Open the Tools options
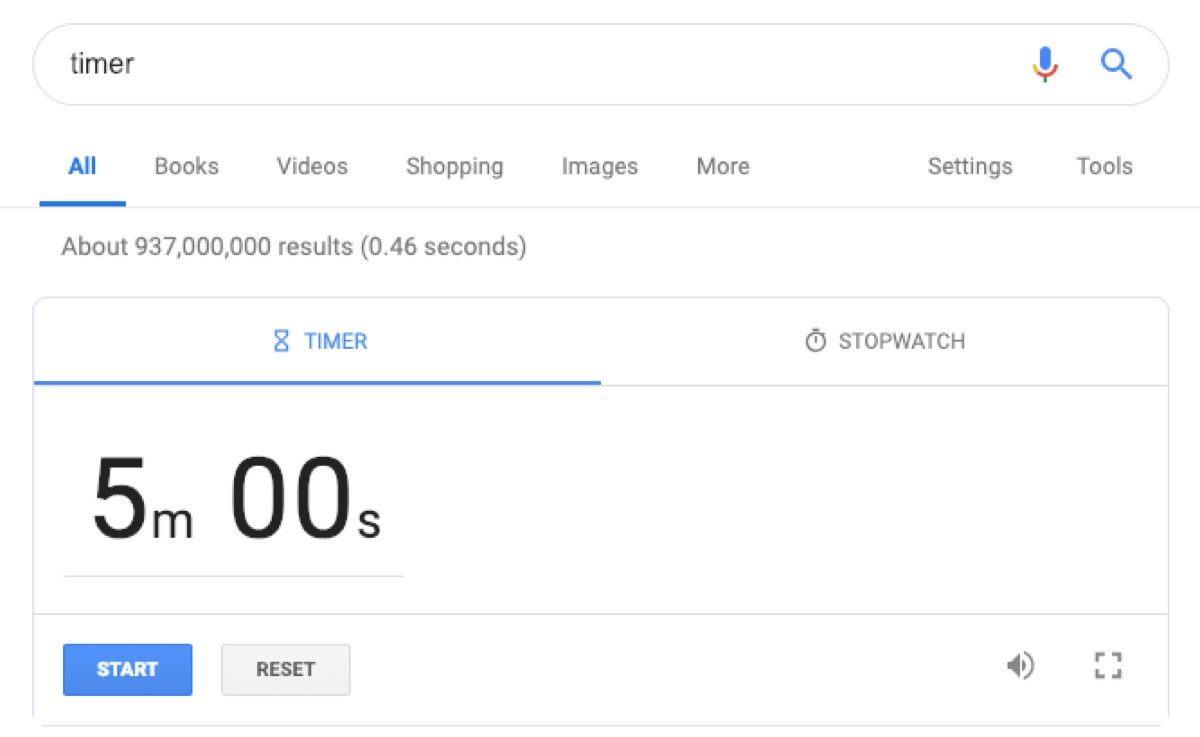 (x=1103, y=166)
